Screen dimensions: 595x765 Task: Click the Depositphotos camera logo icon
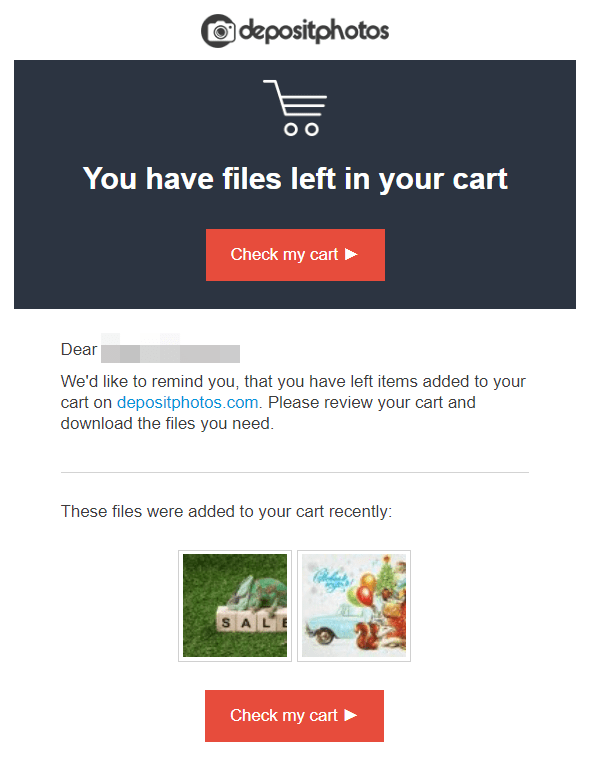pyautogui.click(x=218, y=31)
